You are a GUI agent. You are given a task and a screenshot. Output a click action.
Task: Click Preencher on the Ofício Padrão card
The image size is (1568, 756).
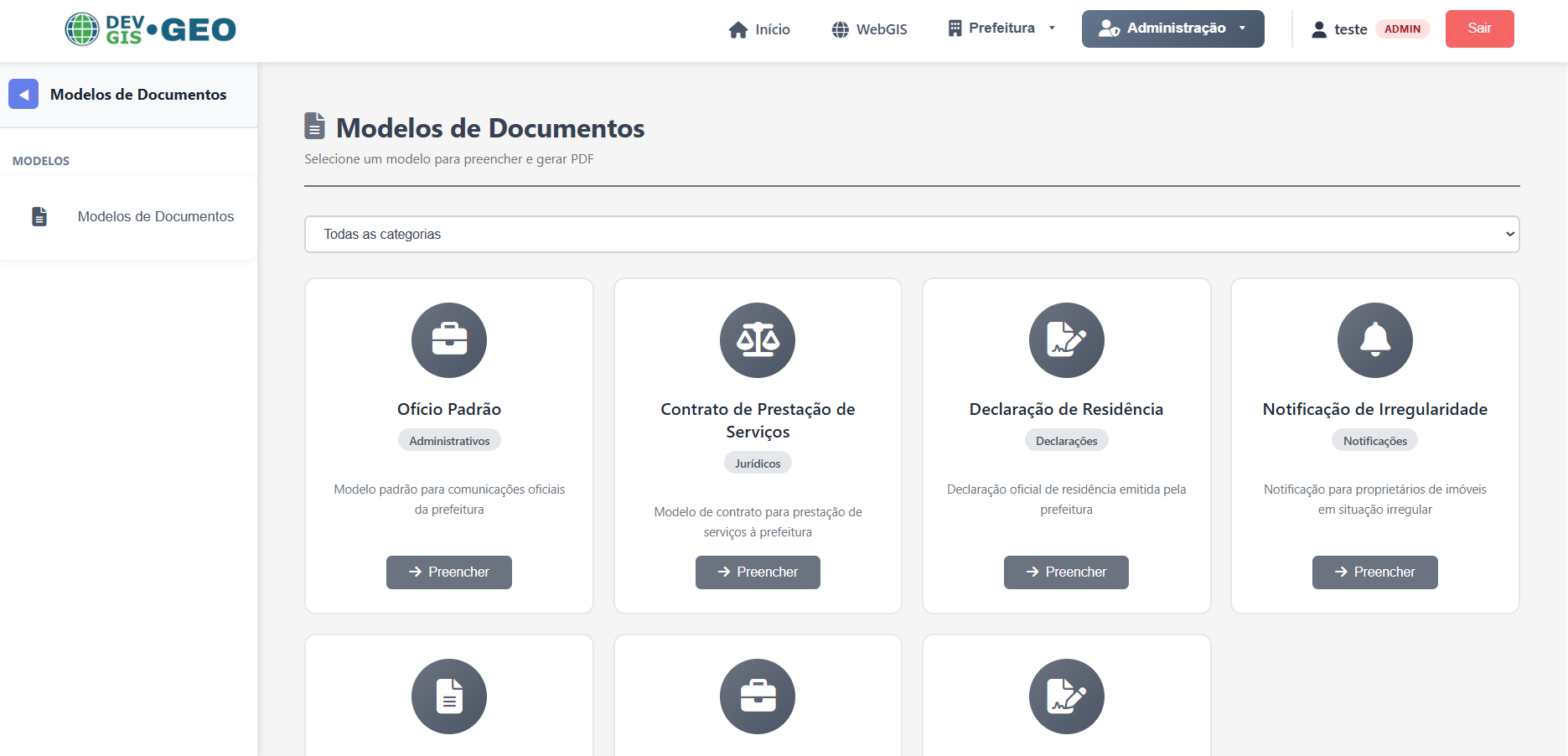(x=448, y=572)
